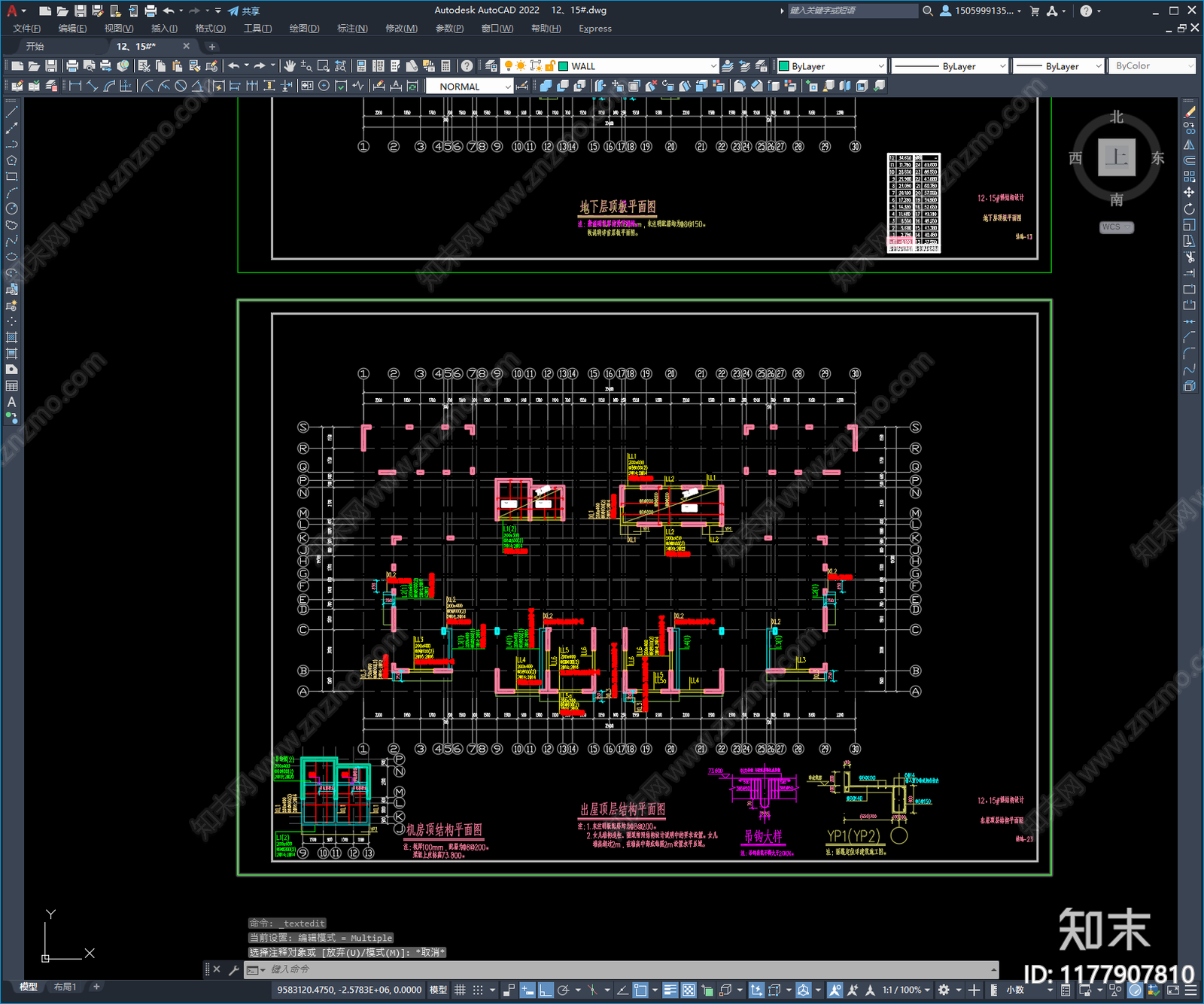Open the 文件(F) menu
1204x1004 pixels.
pyautogui.click(x=26, y=29)
